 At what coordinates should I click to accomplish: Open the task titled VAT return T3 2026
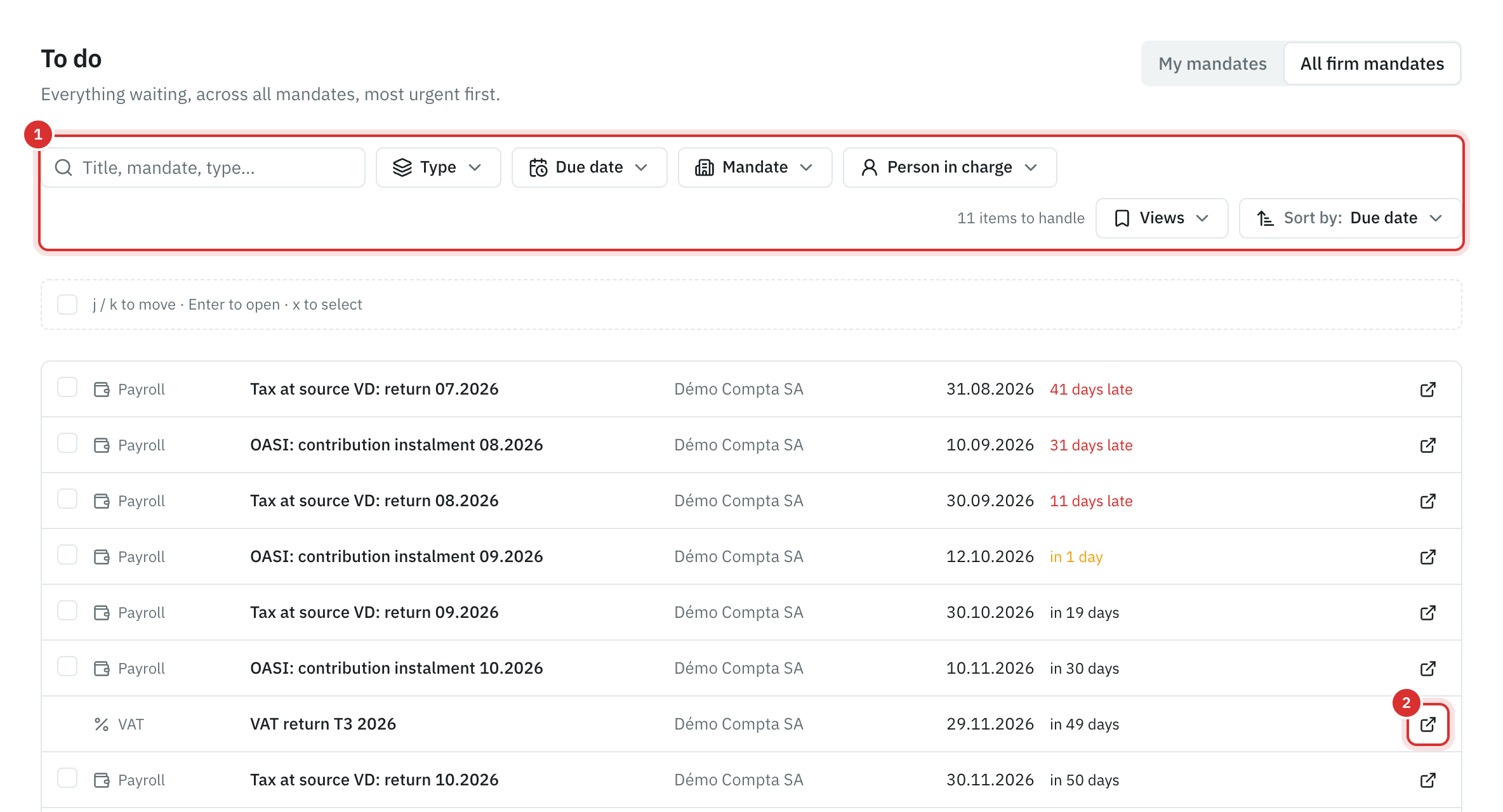323,724
